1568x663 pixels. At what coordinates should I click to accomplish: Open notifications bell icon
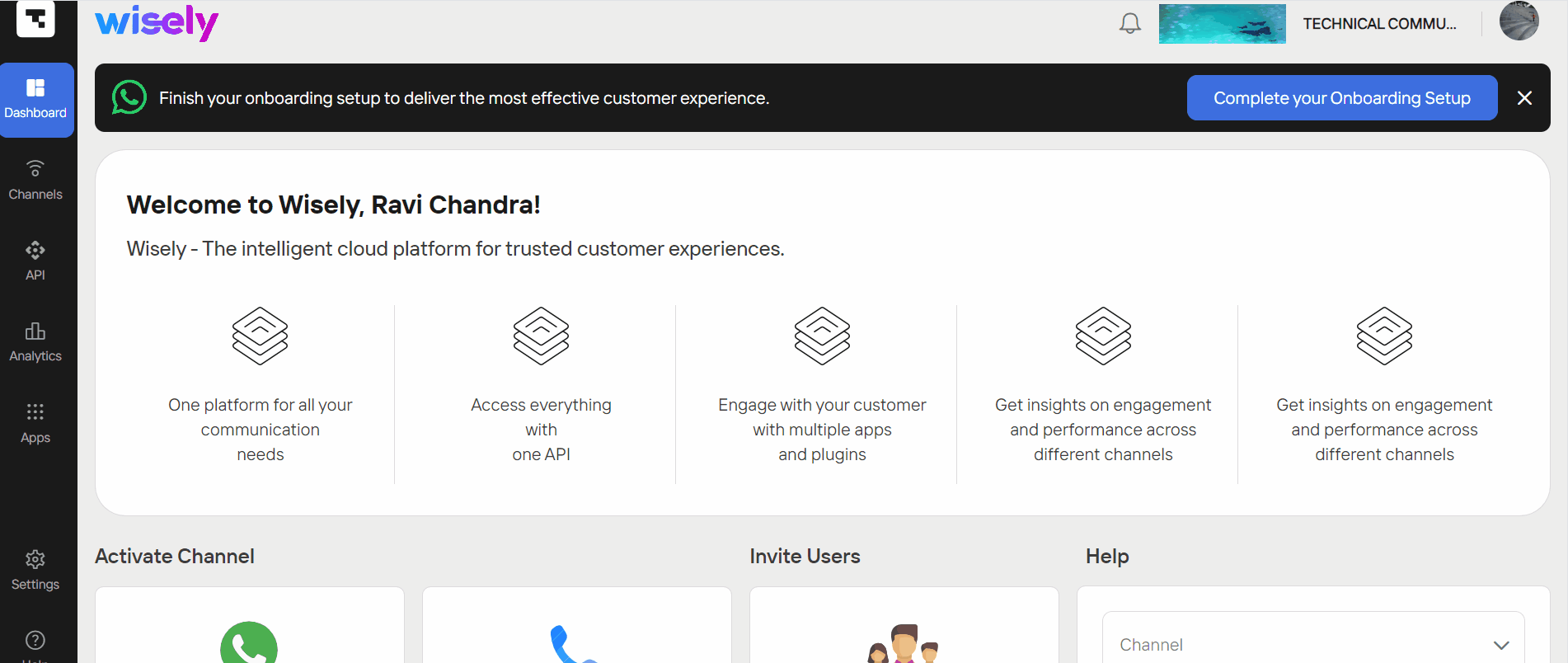[x=1130, y=23]
